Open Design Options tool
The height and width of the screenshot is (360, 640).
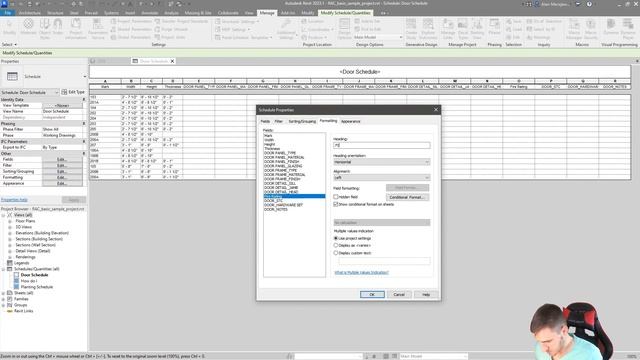pos(344,29)
